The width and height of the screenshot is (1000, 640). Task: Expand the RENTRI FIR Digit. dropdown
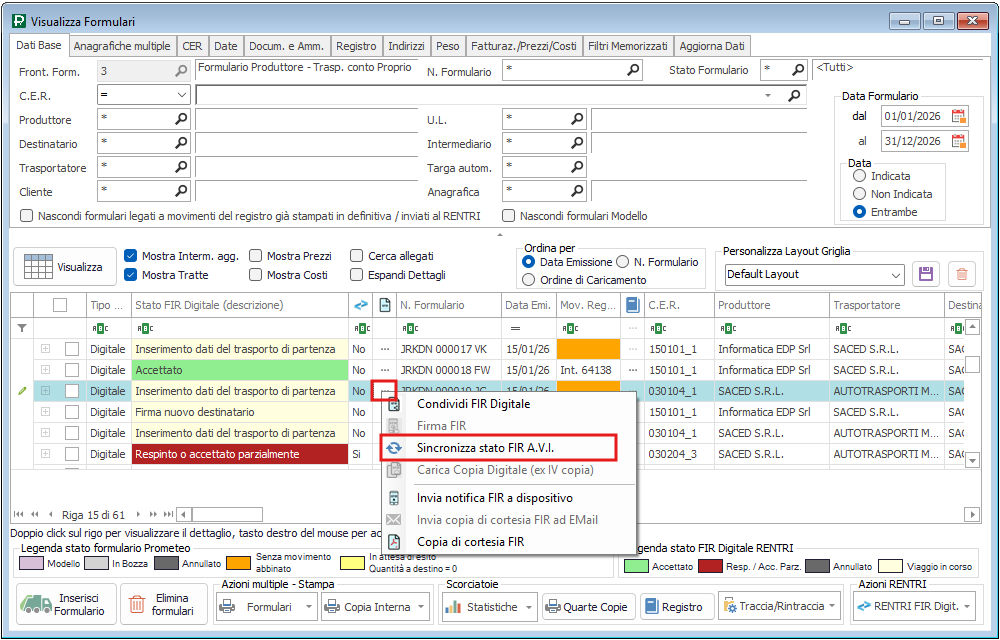(967, 606)
